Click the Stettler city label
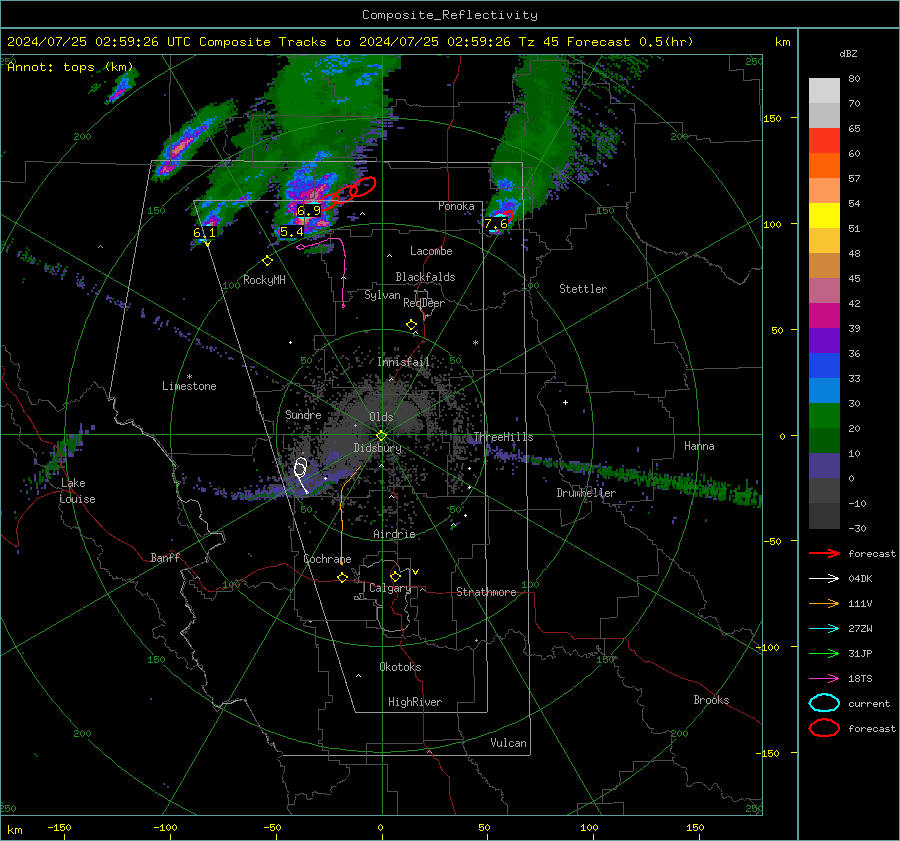The image size is (900, 841). coord(583,289)
